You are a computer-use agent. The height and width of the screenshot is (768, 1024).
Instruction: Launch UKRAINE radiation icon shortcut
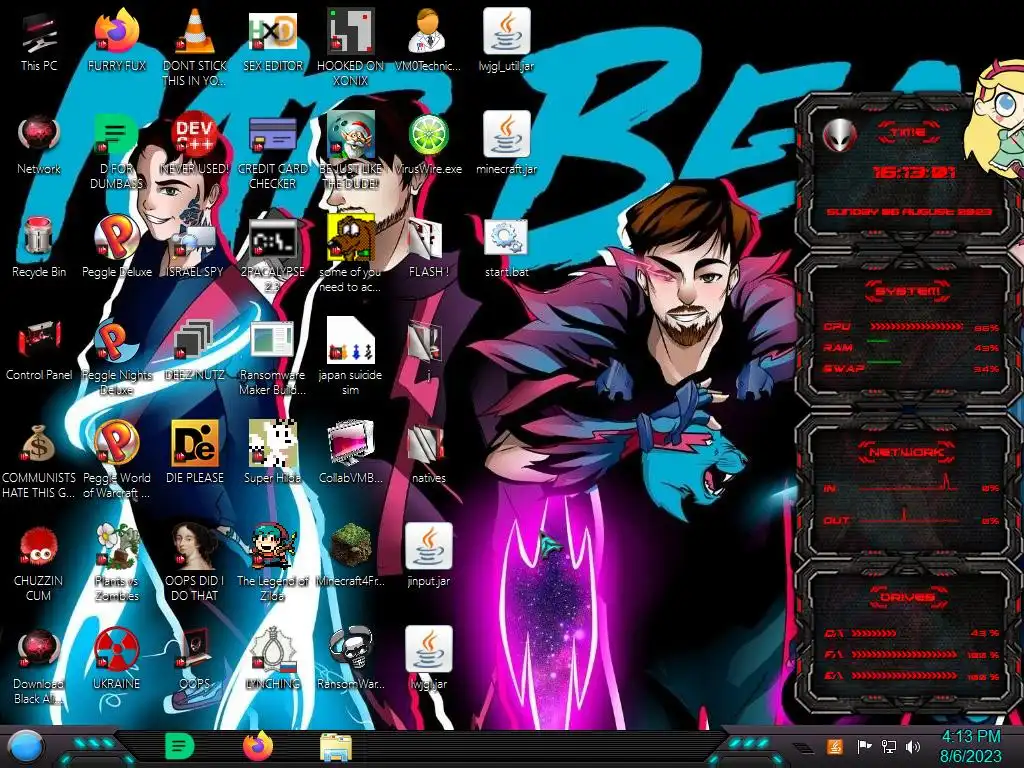116,660
